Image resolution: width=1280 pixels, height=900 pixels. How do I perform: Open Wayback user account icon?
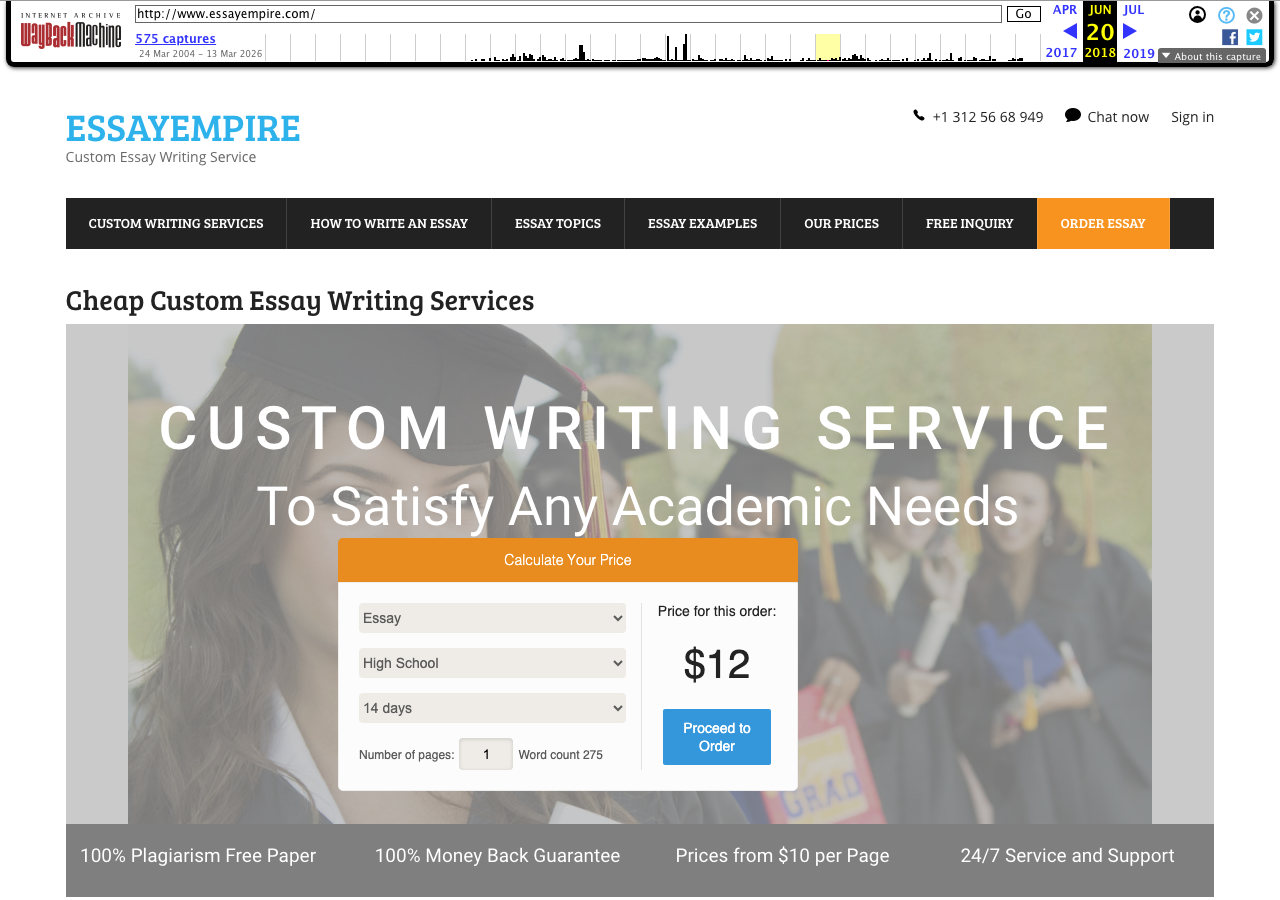(x=1197, y=15)
